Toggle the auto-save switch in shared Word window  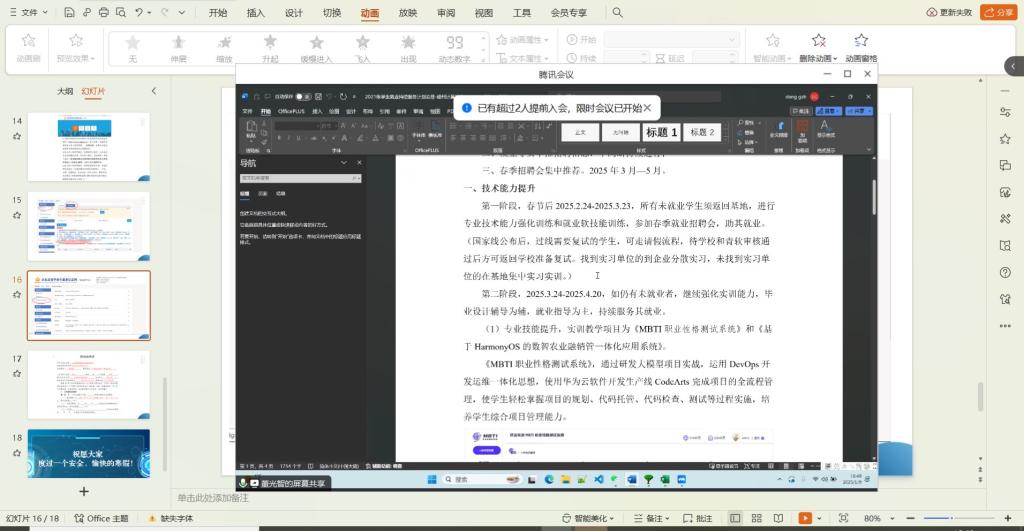pyautogui.click(x=299, y=97)
